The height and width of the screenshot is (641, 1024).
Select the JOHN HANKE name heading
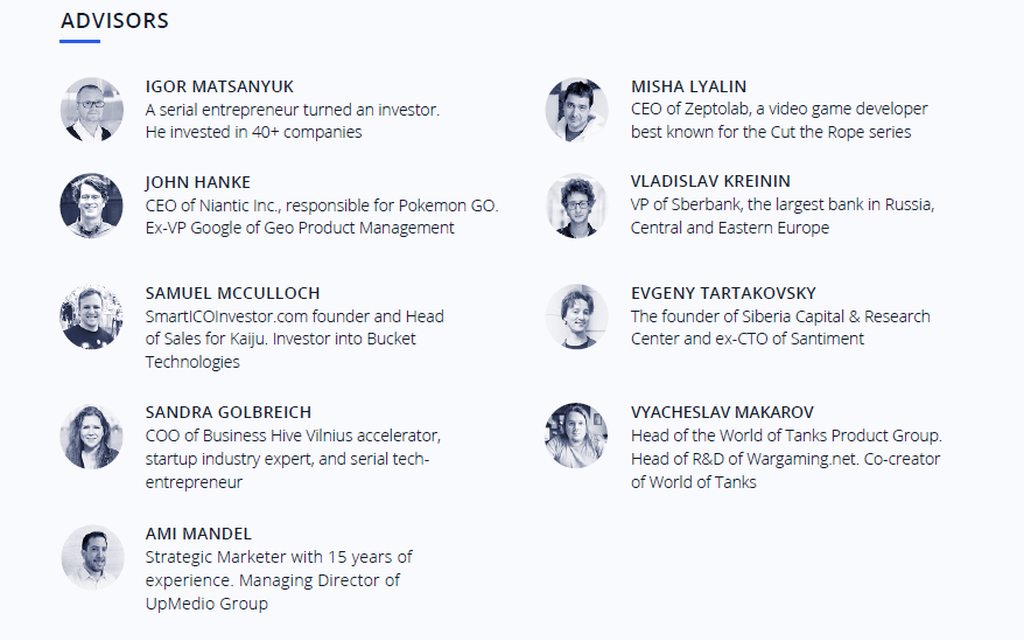pos(198,182)
